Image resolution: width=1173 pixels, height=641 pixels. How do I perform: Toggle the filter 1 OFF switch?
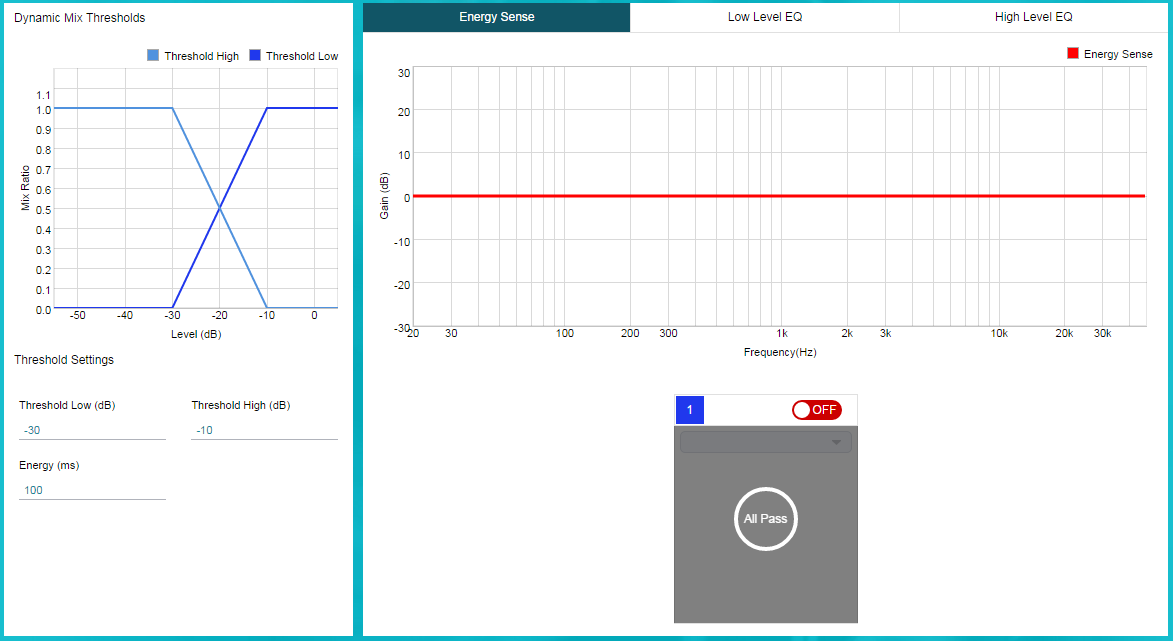click(x=816, y=410)
